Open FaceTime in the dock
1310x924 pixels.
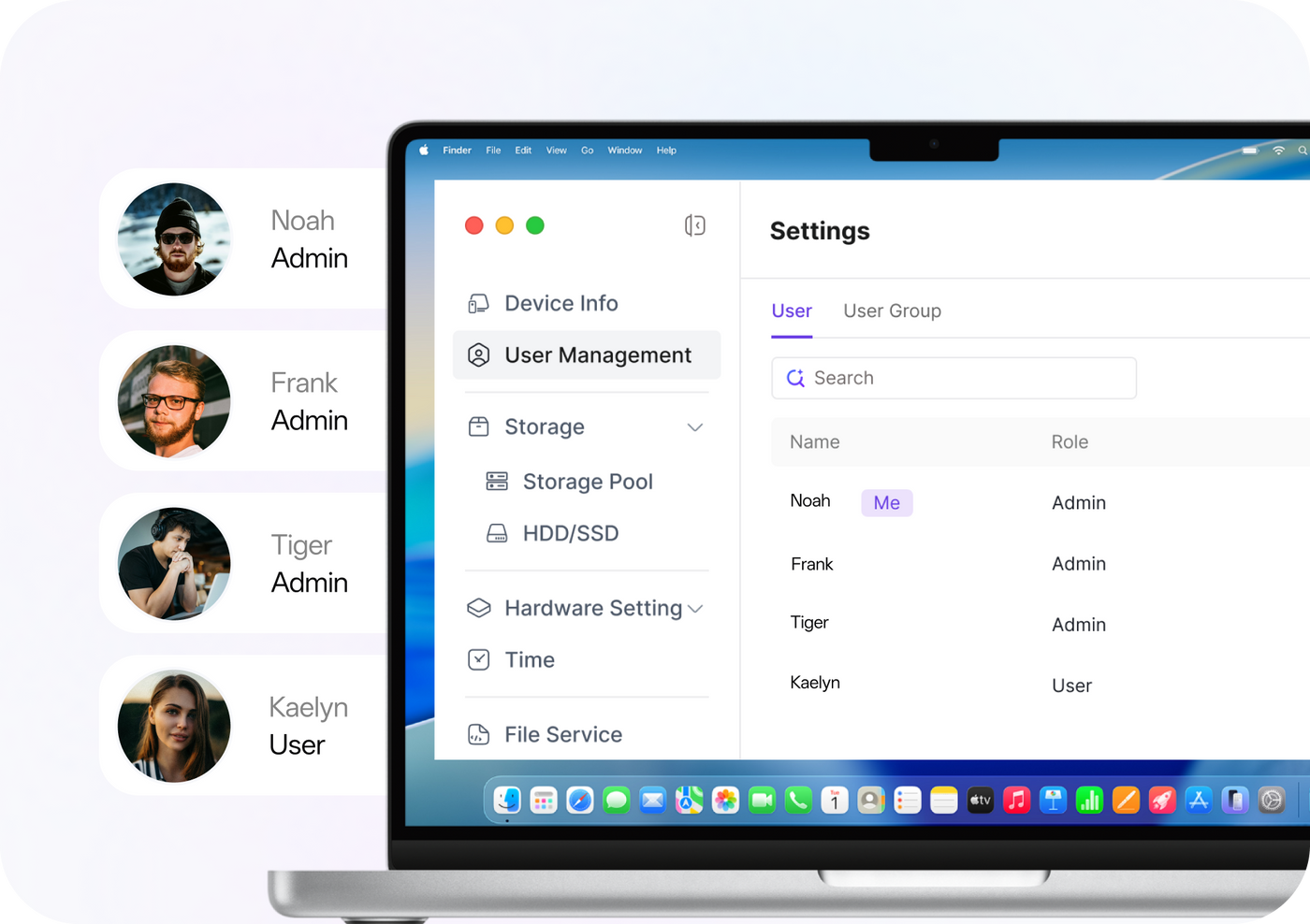coord(762,800)
